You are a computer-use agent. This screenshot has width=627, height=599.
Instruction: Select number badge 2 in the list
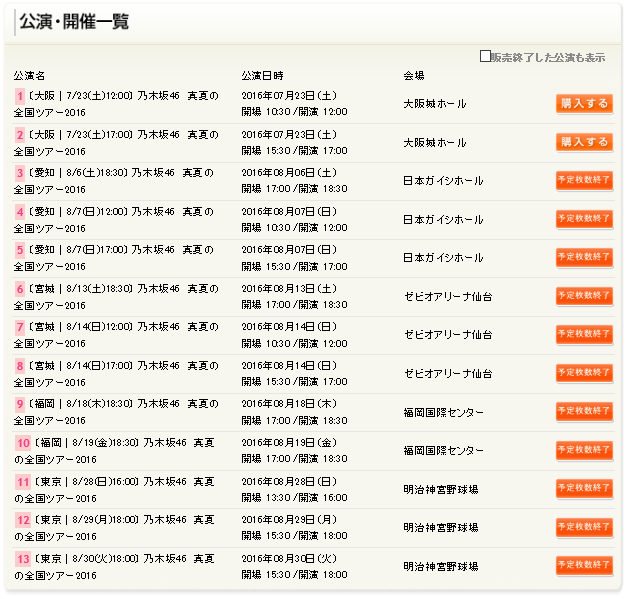(20, 135)
